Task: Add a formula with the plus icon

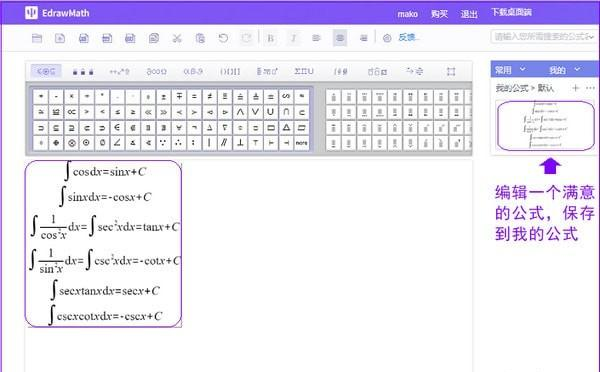Action: [575, 88]
